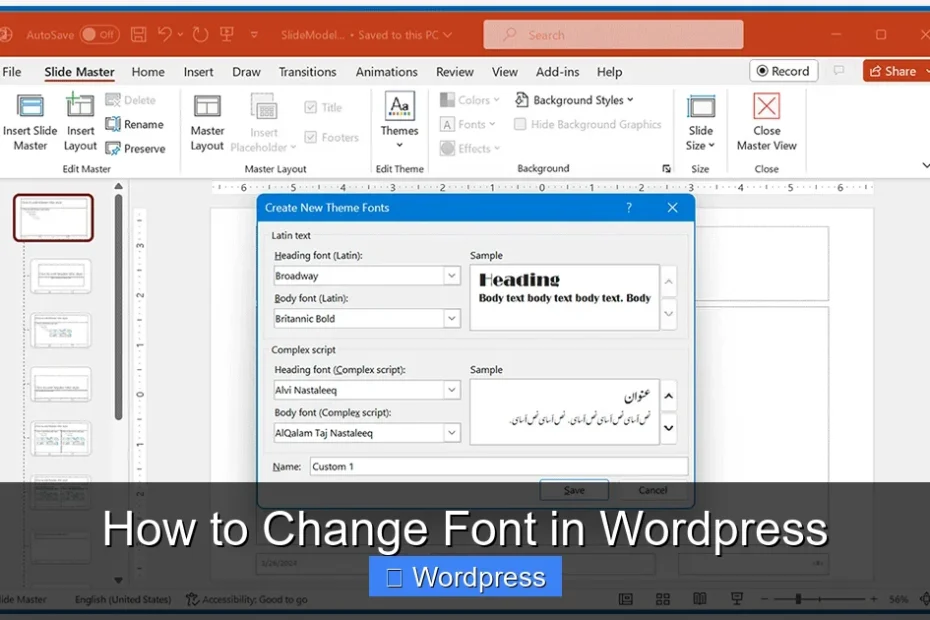This screenshot has height=620, width=930.
Task: Switch to the Draw tab
Action: pos(246,72)
